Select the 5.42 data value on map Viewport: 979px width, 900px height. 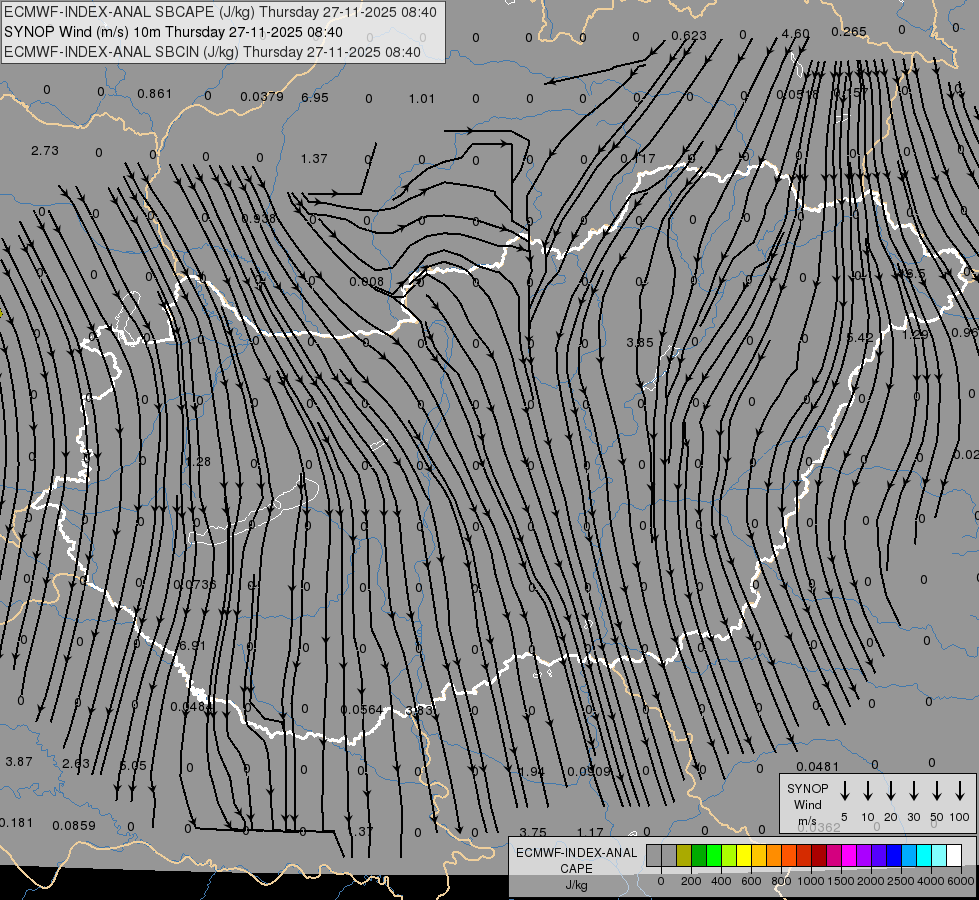tap(860, 338)
